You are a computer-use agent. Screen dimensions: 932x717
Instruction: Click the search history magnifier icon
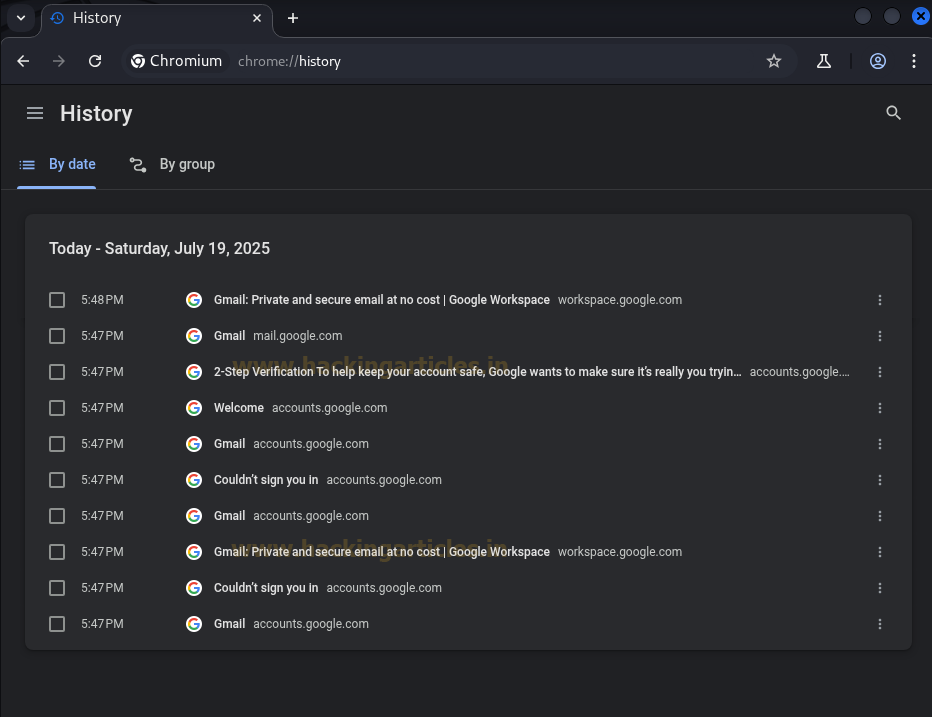pos(893,113)
